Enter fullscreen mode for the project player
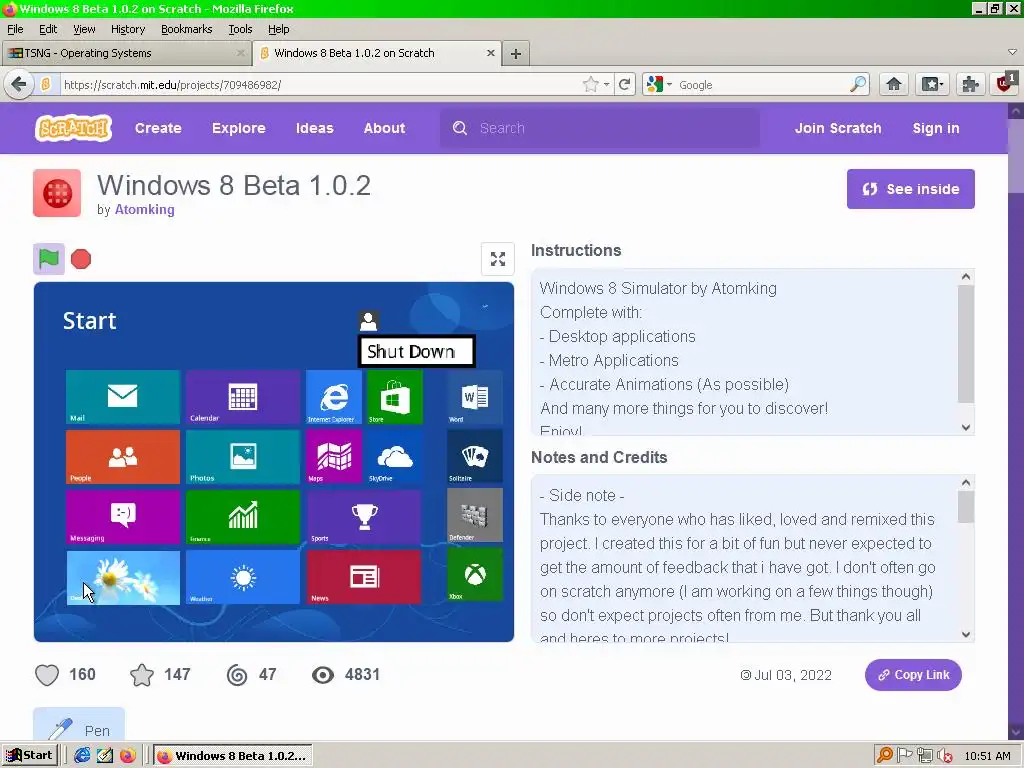Image resolution: width=1024 pixels, height=768 pixels. [x=498, y=259]
